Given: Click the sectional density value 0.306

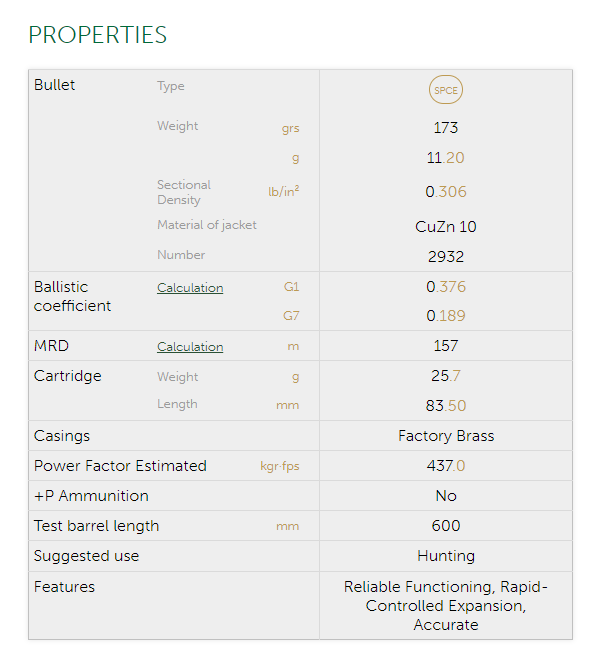Looking at the screenshot, I should click(x=446, y=192).
